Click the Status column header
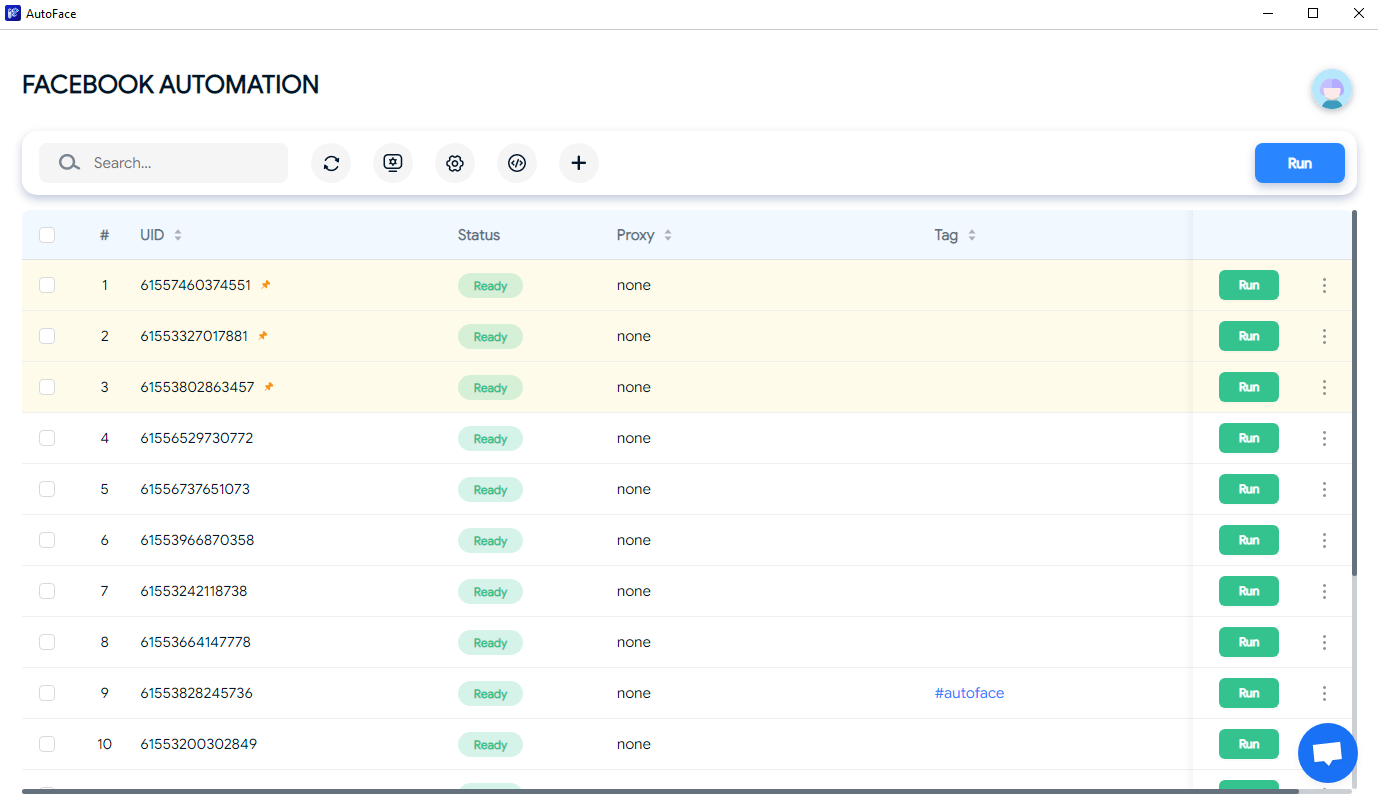Viewport: 1378px width, 798px height. (x=479, y=235)
